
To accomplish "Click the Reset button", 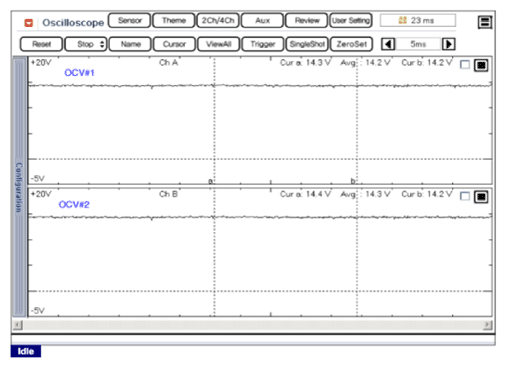I will 41,44.
